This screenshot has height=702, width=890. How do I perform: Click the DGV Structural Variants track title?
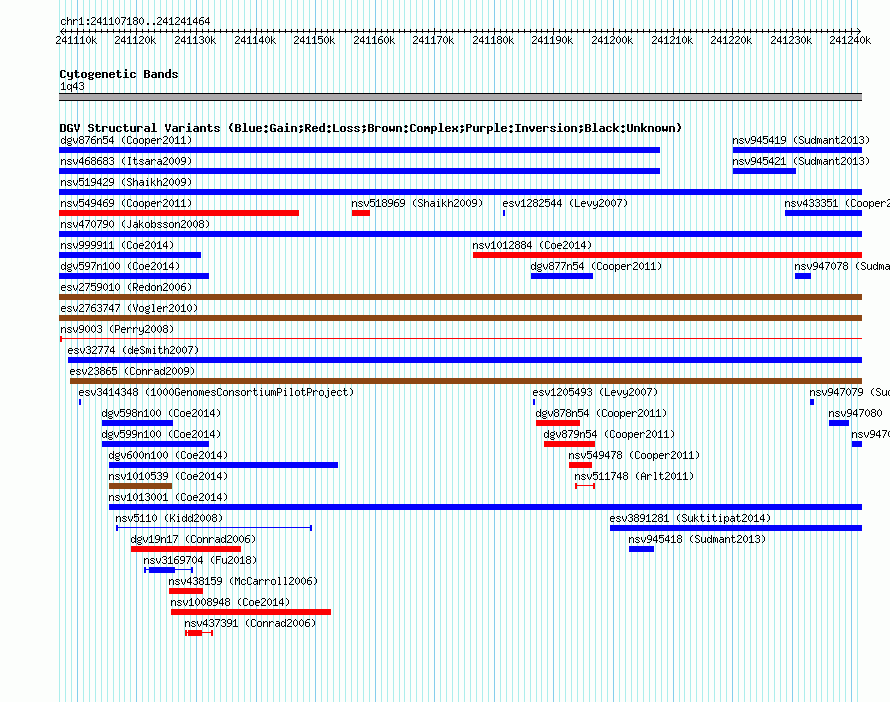coord(371,128)
